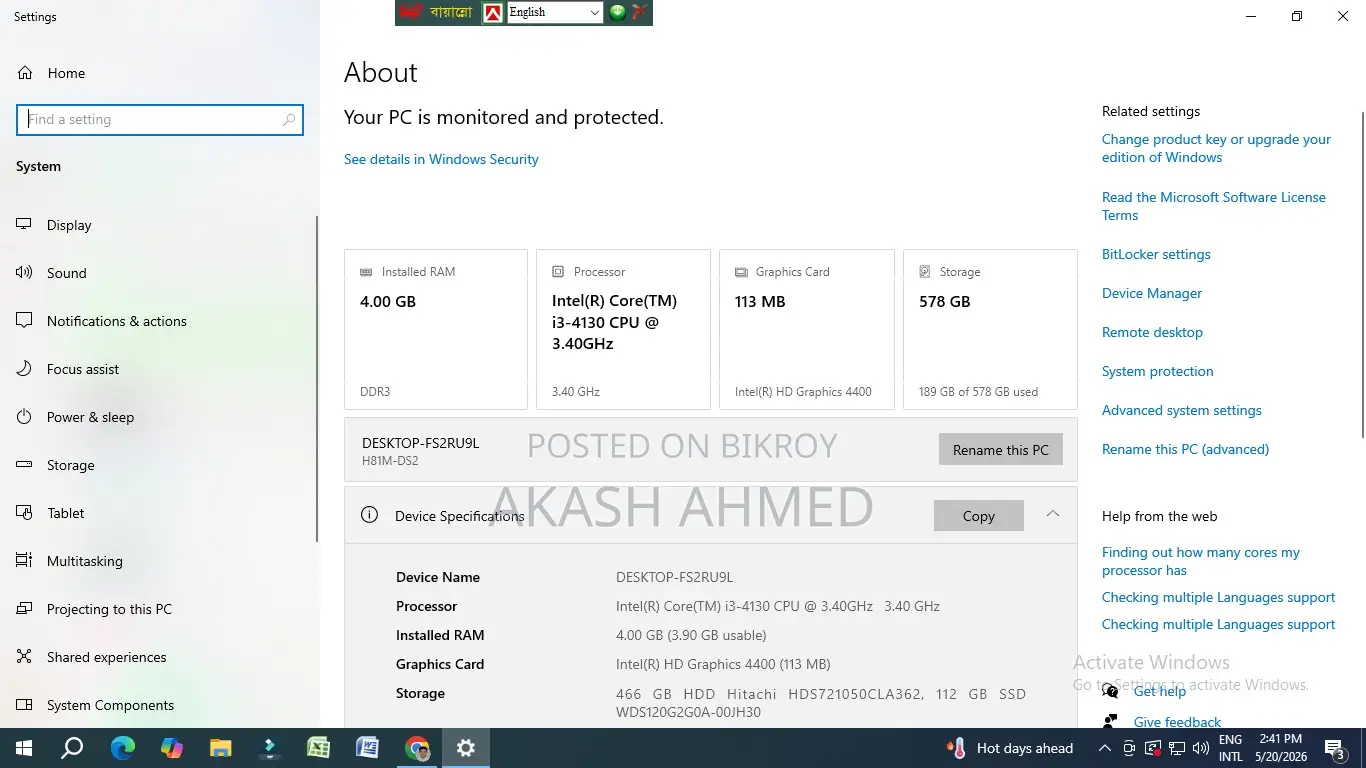Open Word from the taskbar
Viewport: 1366px width, 768px height.
pyautogui.click(x=367, y=748)
